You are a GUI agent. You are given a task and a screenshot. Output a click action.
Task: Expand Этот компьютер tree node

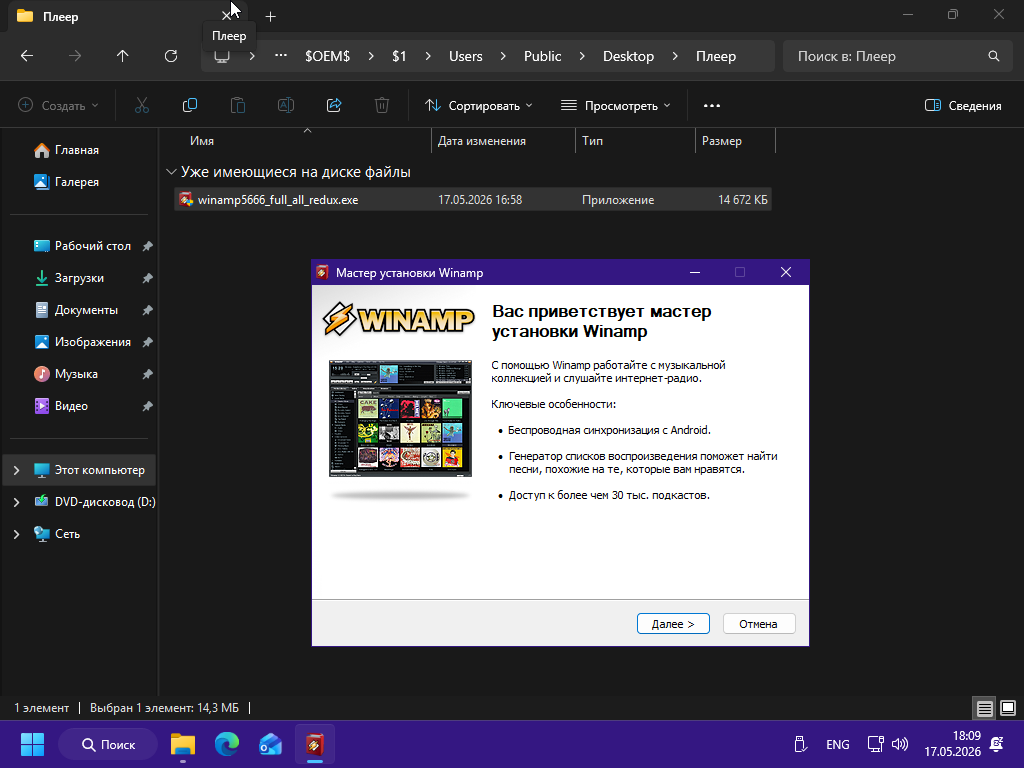click(16, 470)
